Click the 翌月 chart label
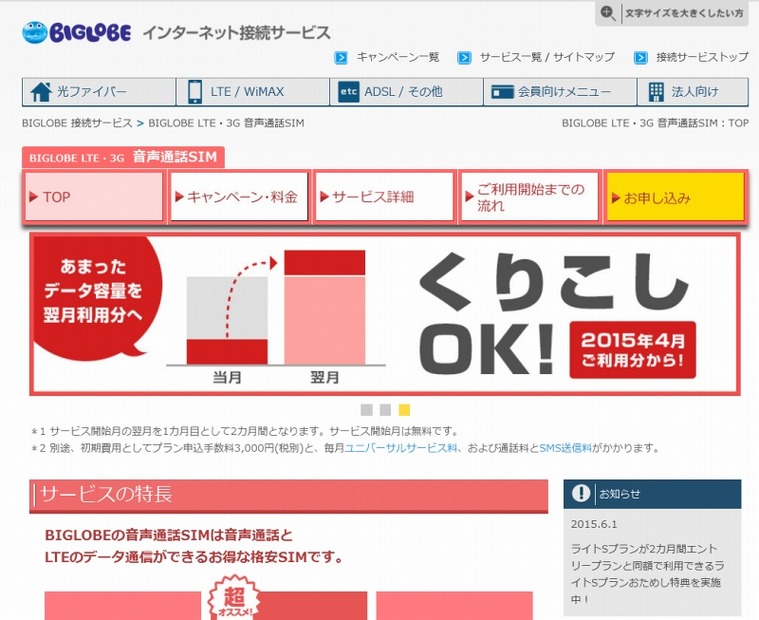Viewport: 759px width, 620px height. pos(324,377)
